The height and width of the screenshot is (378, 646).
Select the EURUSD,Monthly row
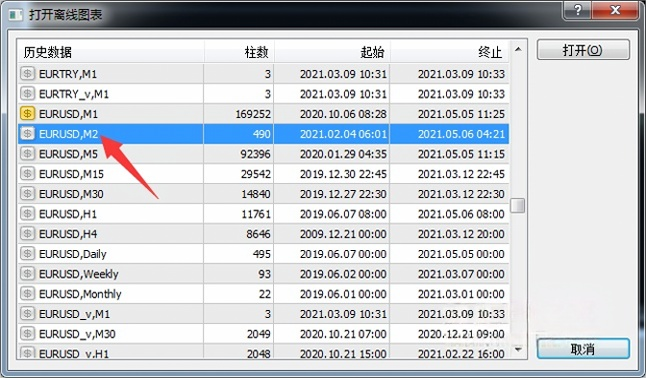[264, 294]
